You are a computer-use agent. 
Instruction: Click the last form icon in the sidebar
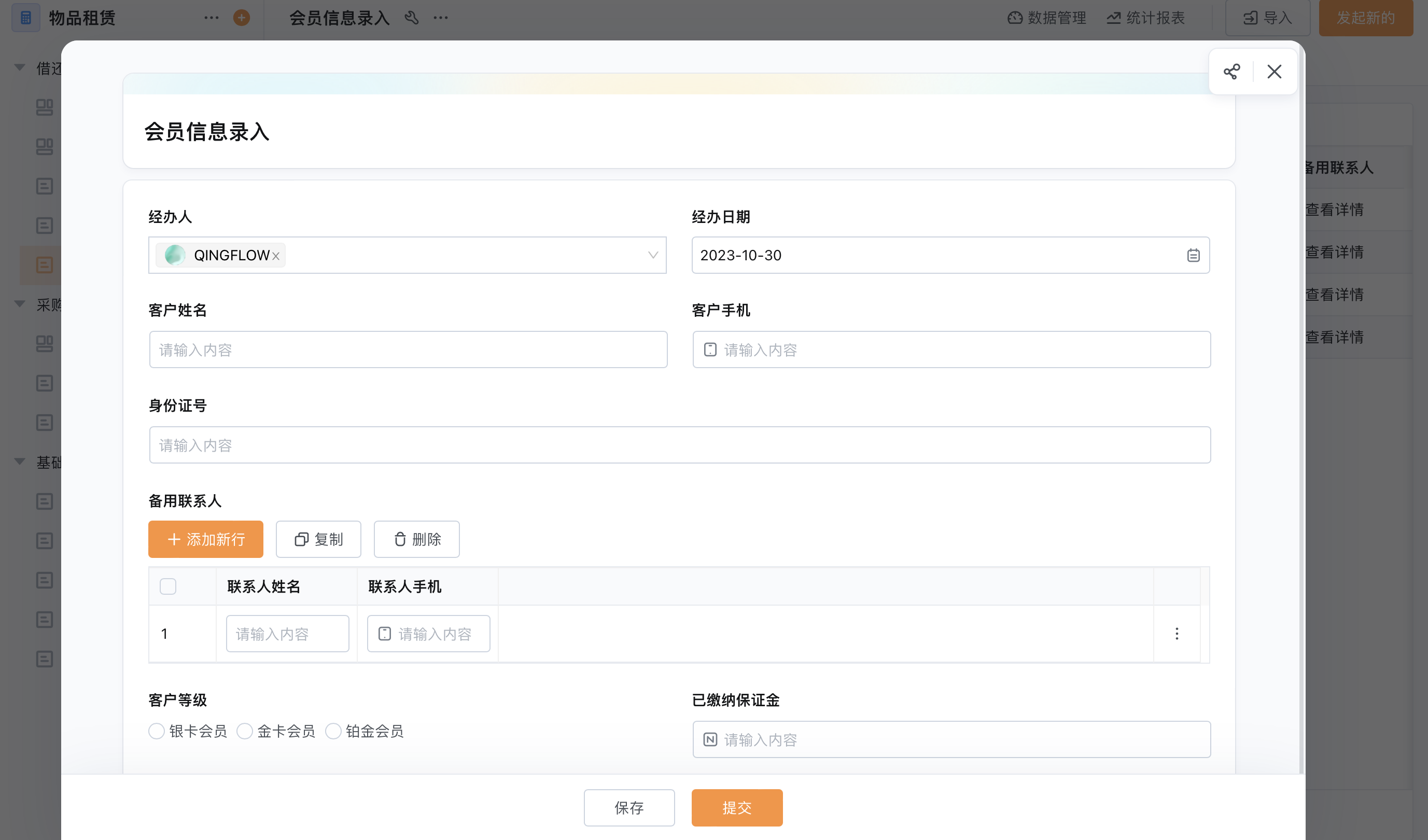(44, 659)
